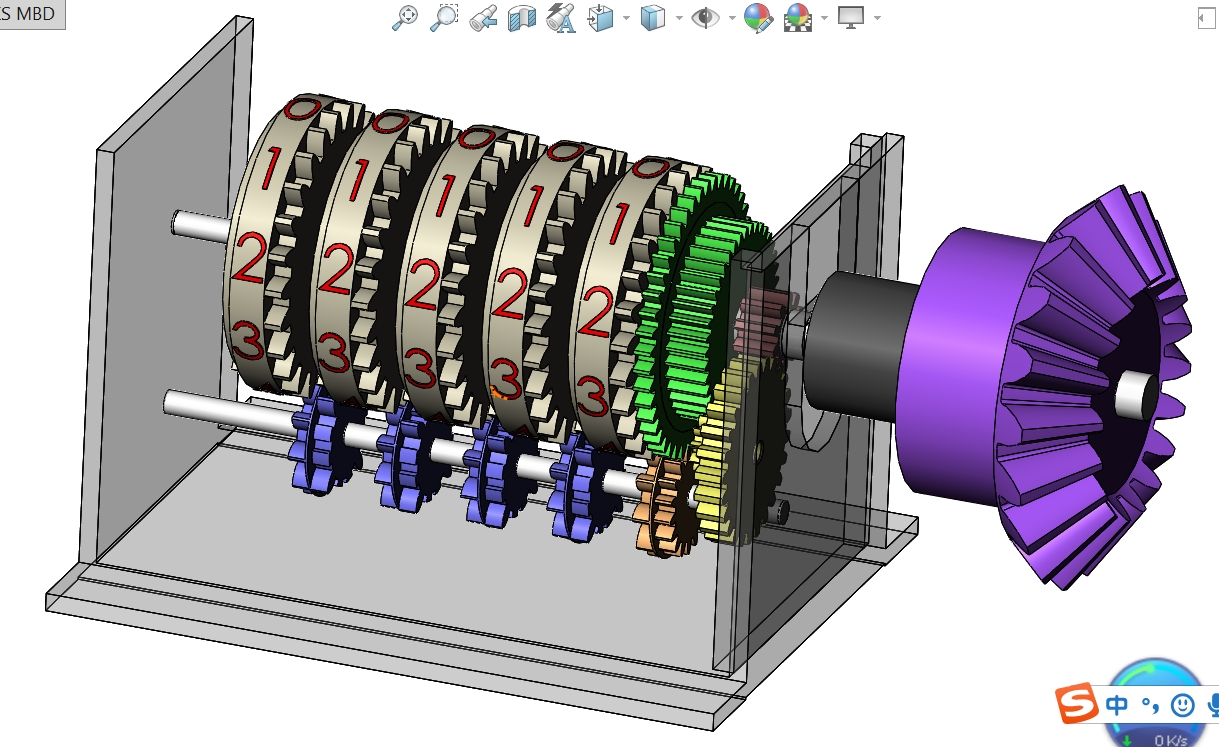Click the Hide/Show Items eye icon
The height and width of the screenshot is (747, 1219).
coord(706,17)
